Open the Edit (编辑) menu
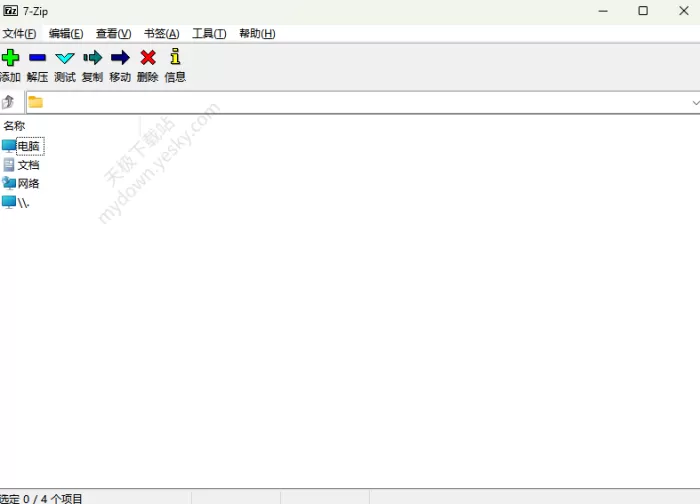Image resolution: width=700 pixels, height=504 pixels. [66, 33]
